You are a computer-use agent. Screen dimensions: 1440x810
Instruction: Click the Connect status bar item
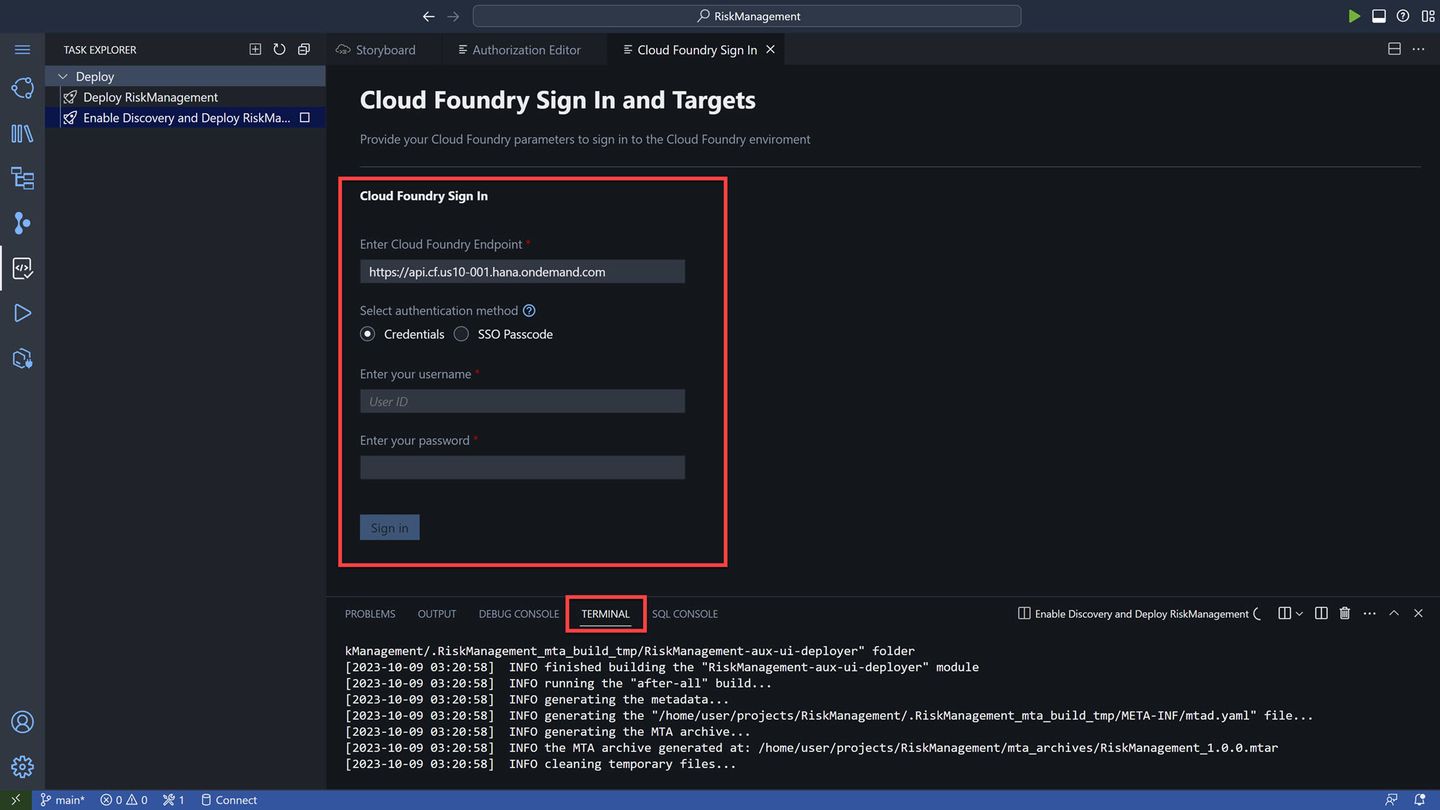click(229, 800)
